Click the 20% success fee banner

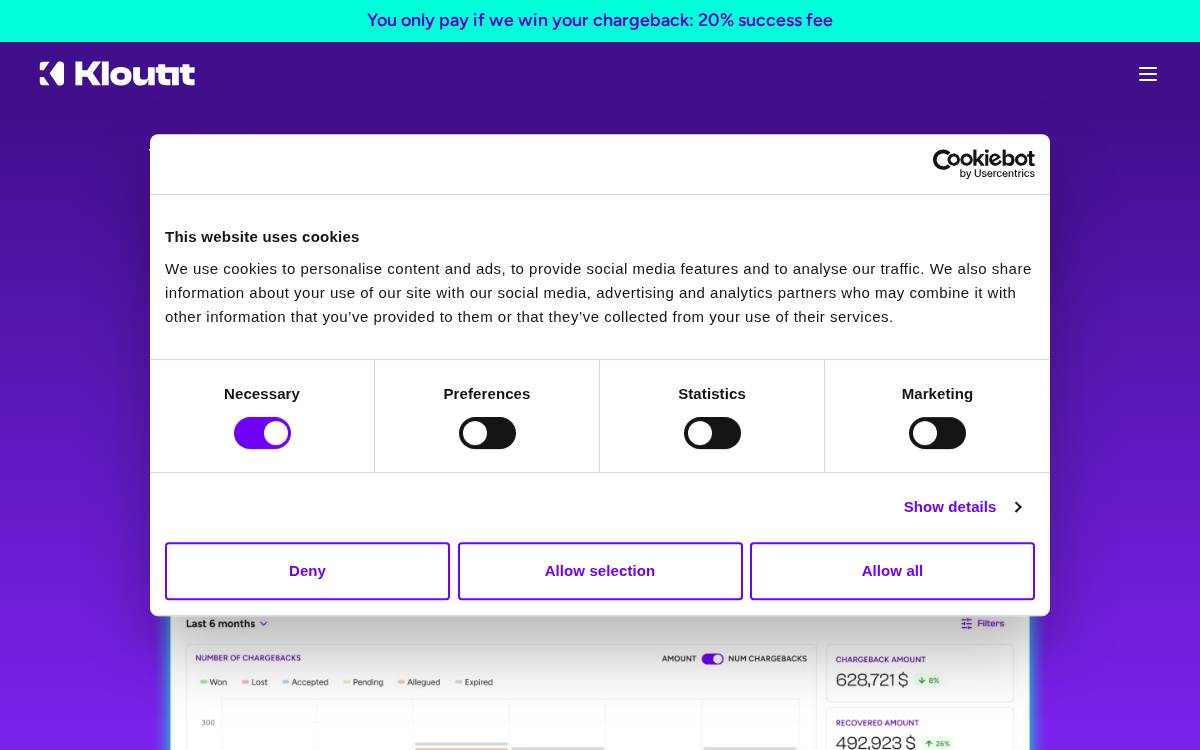pos(600,20)
